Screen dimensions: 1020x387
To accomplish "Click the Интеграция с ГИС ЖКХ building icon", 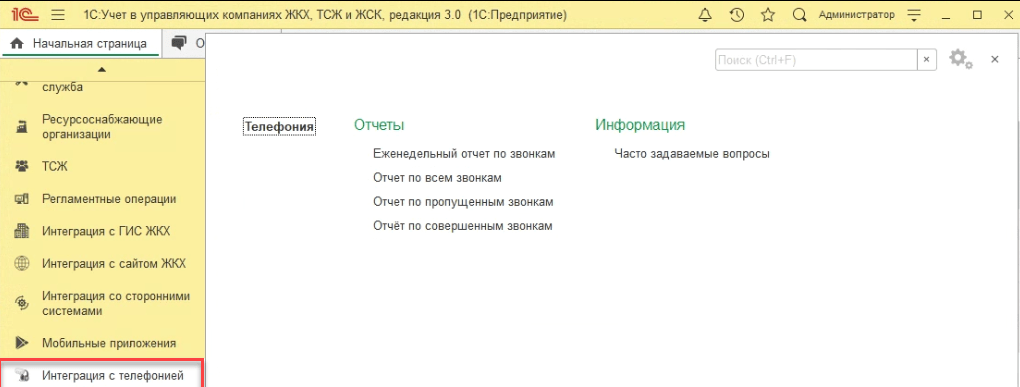I will pos(22,231).
